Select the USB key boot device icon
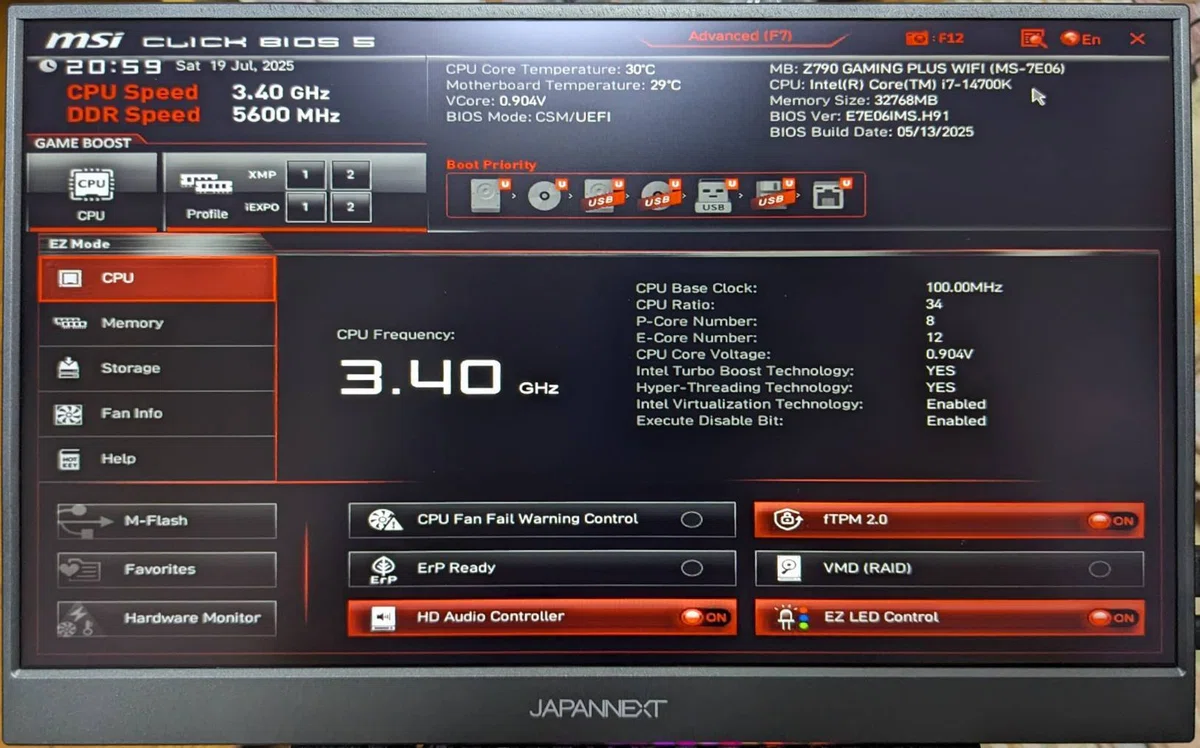The width and height of the screenshot is (1200, 748). [713, 195]
